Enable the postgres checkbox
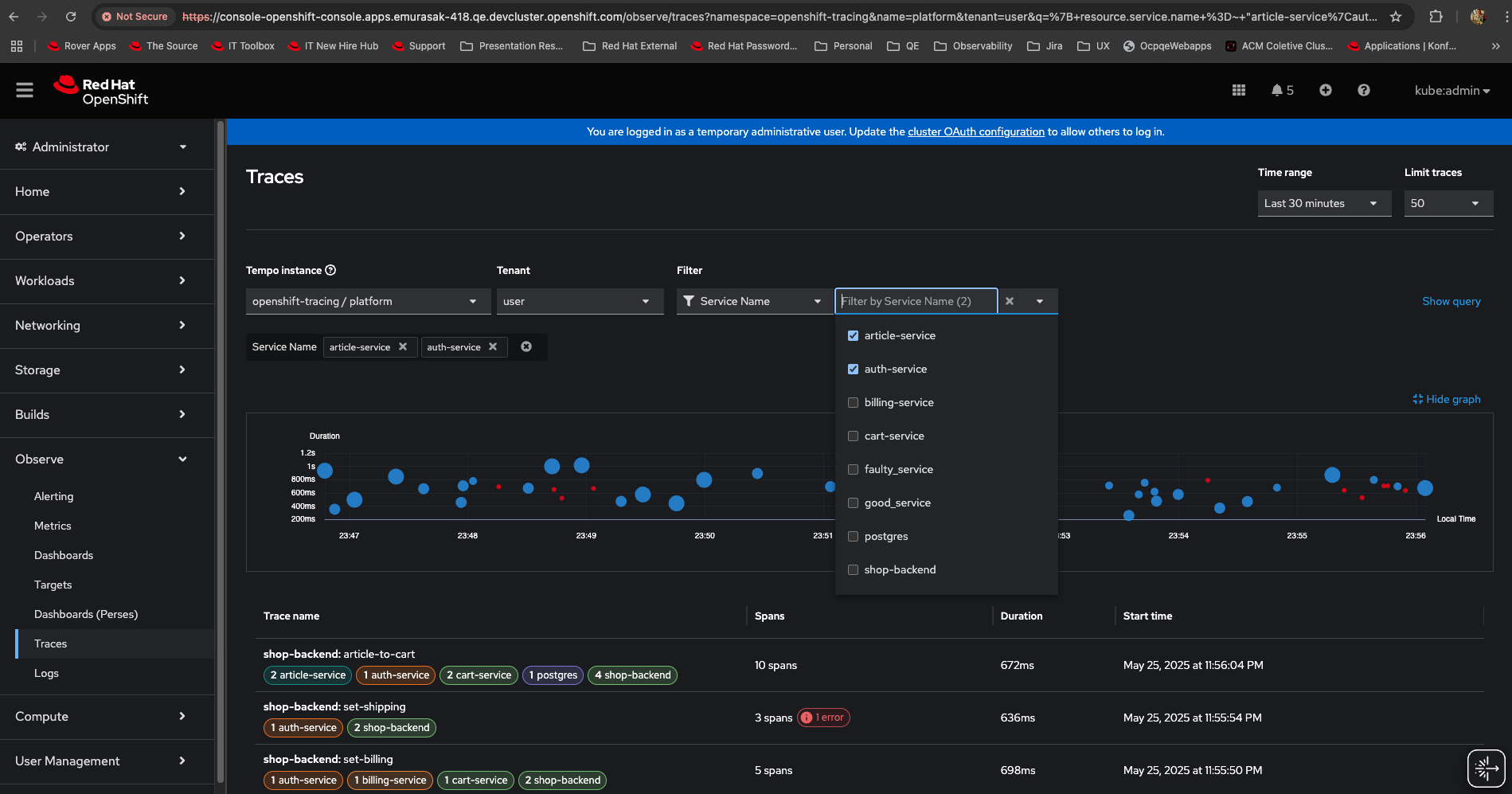 coord(853,537)
